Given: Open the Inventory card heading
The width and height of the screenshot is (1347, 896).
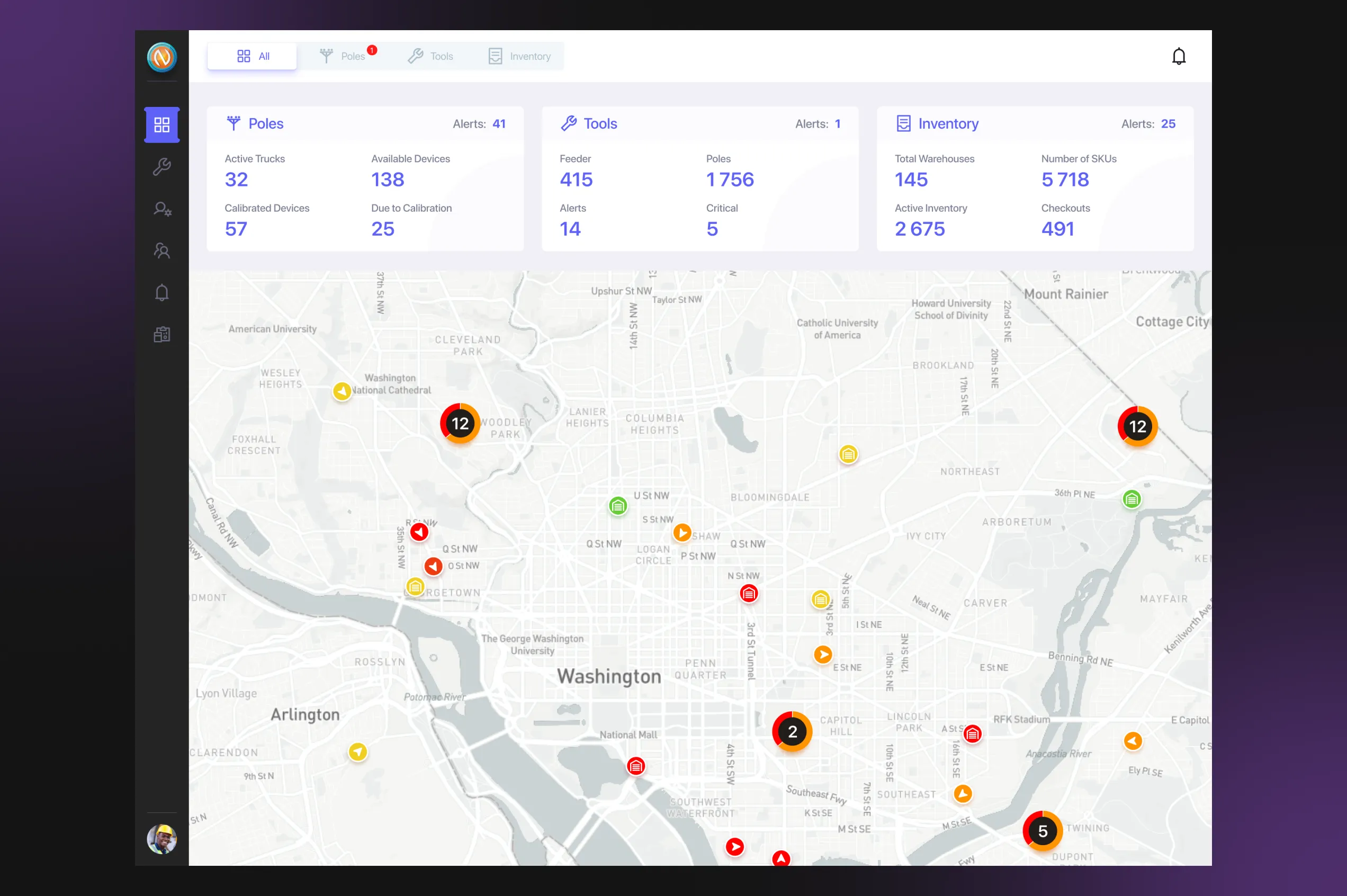Looking at the screenshot, I should click(948, 123).
